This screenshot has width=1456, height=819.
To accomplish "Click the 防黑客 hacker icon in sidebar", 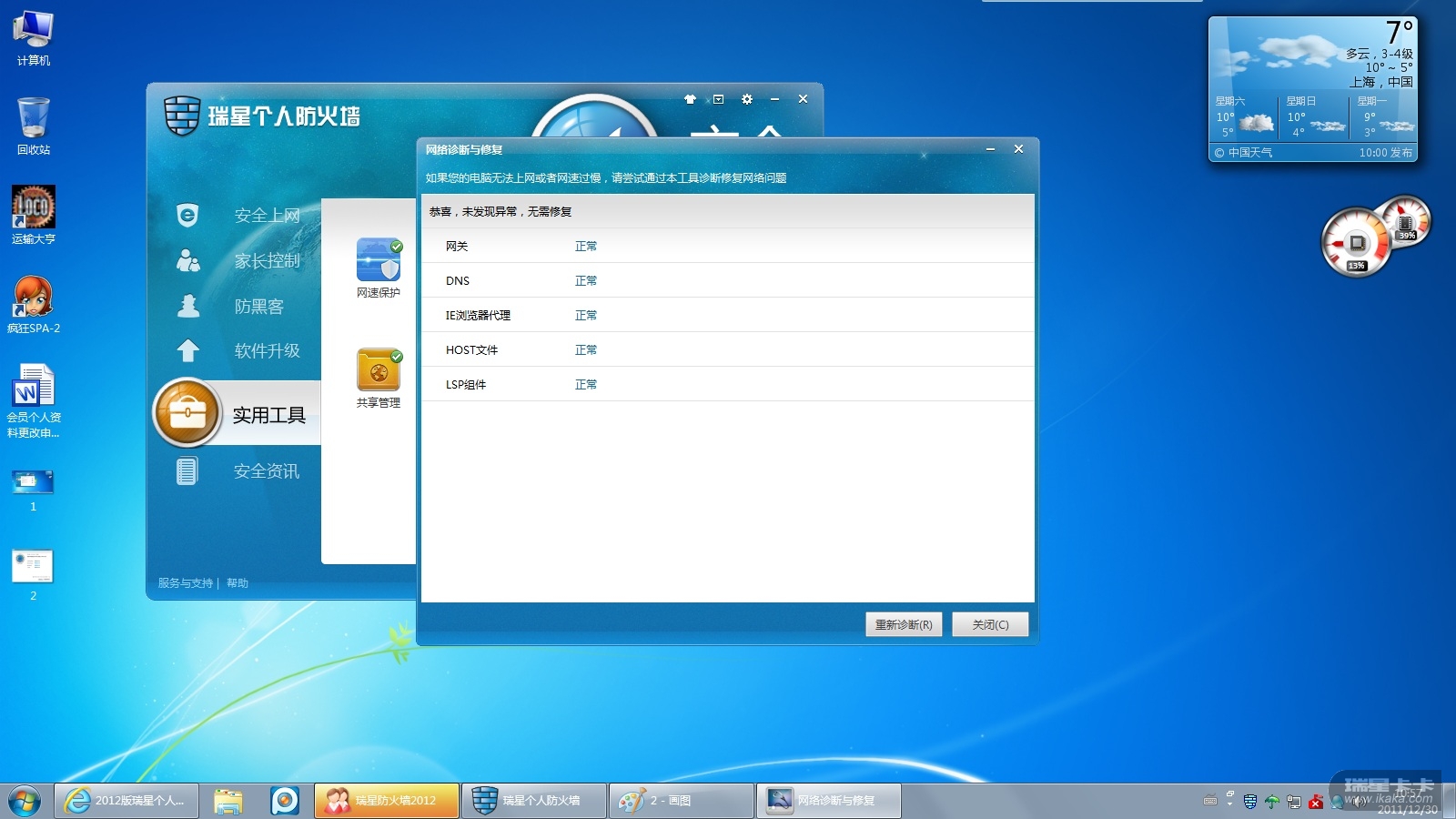I will pos(188,306).
